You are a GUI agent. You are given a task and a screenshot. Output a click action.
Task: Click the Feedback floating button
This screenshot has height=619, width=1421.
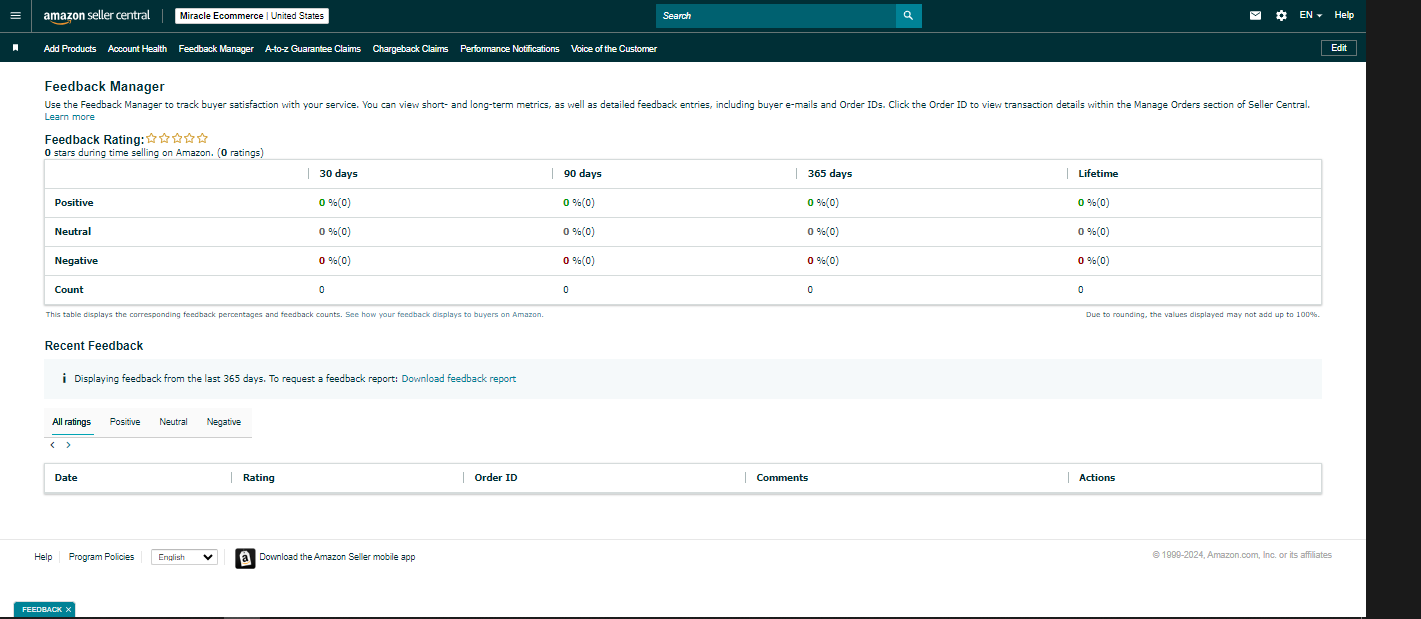(x=42, y=609)
